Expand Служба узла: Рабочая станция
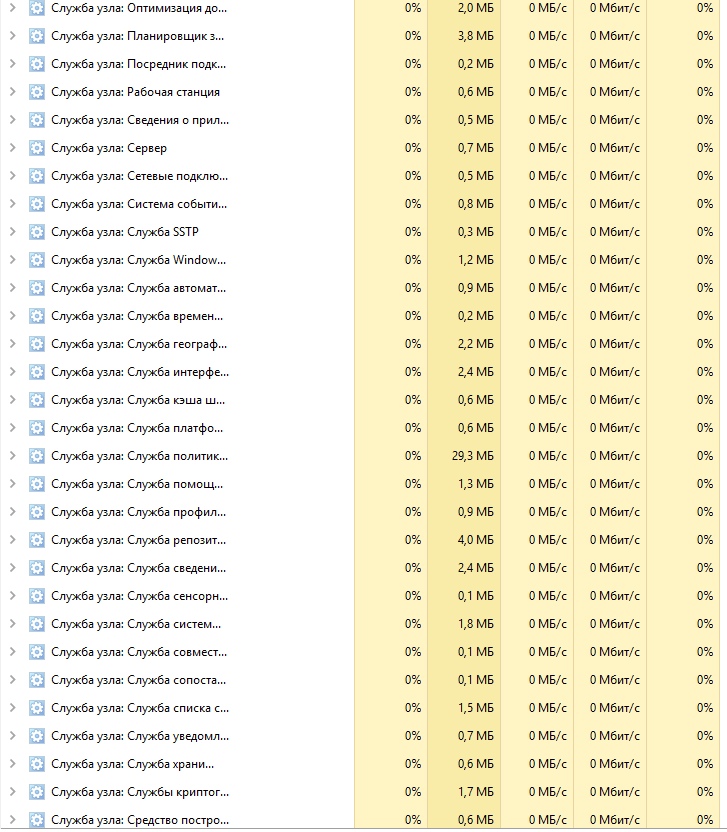The height and width of the screenshot is (832, 727). (12, 92)
